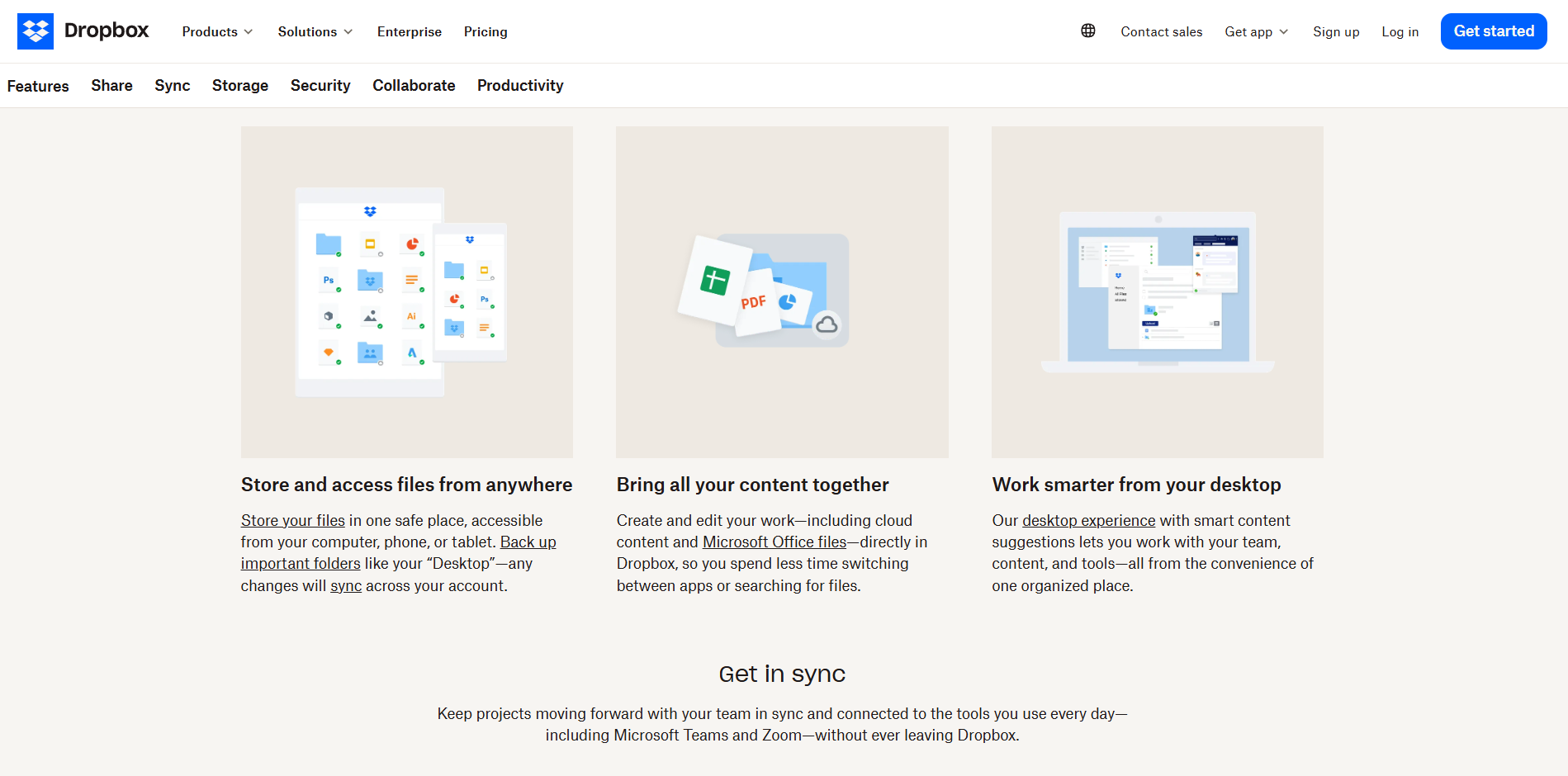Click 'Bring all your content together' heading
The width and height of the screenshot is (1568, 776).
(753, 485)
